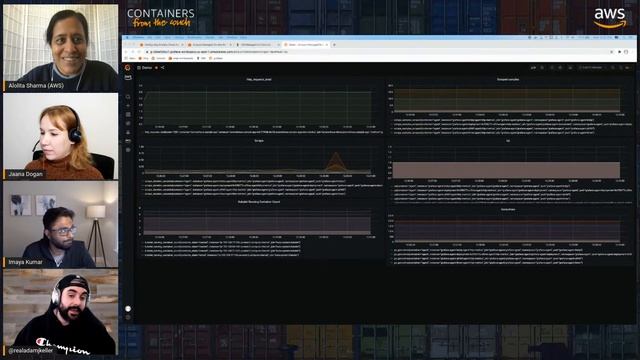Switch to the second browser tab
Viewport: 640px width, 360px height.
[210, 44]
